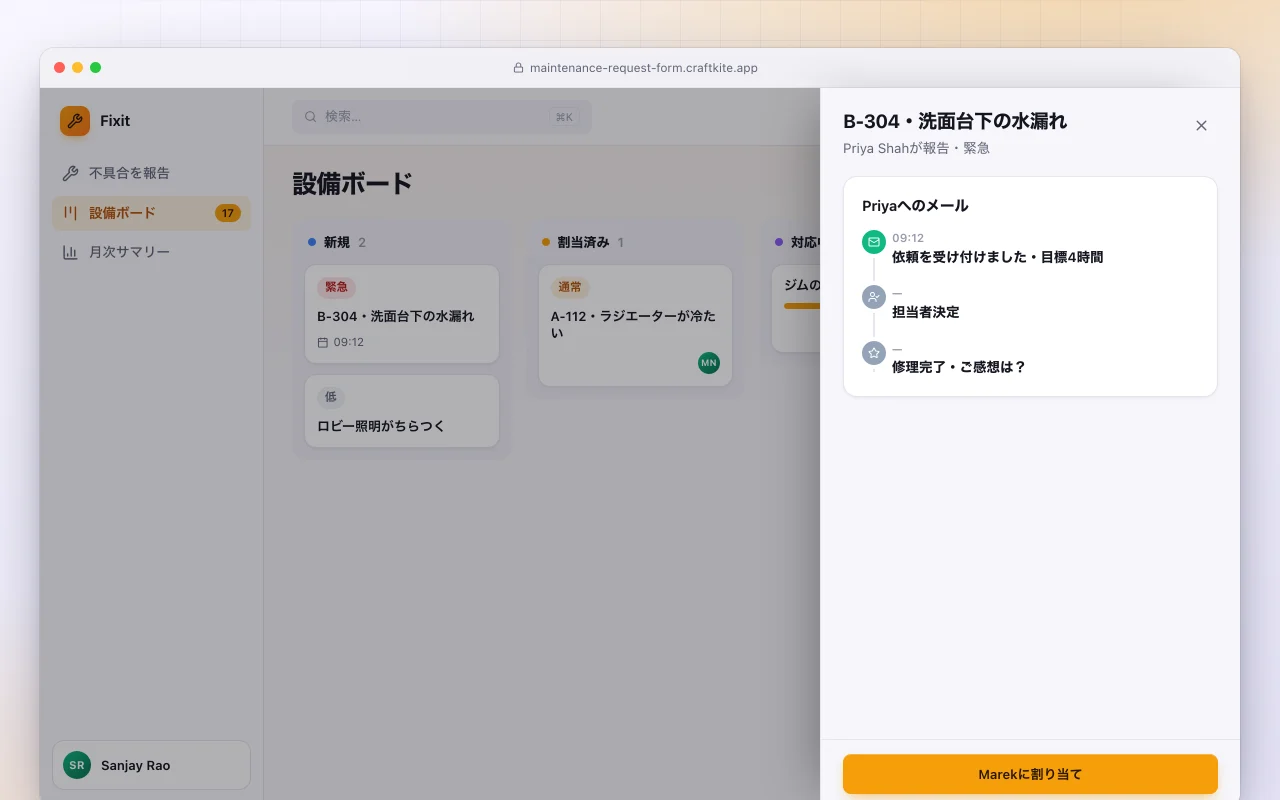Click the calendar icon next to 09:12
Image resolution: width=1280 pixels, height=800 pixels.
(323, 342)
